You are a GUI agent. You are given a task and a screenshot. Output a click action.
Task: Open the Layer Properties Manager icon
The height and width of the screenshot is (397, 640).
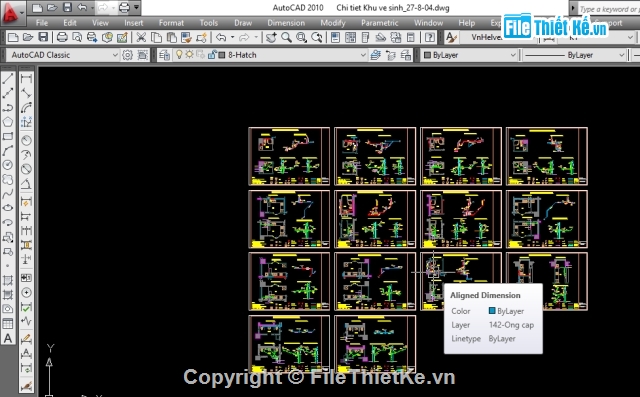[164, 55]
